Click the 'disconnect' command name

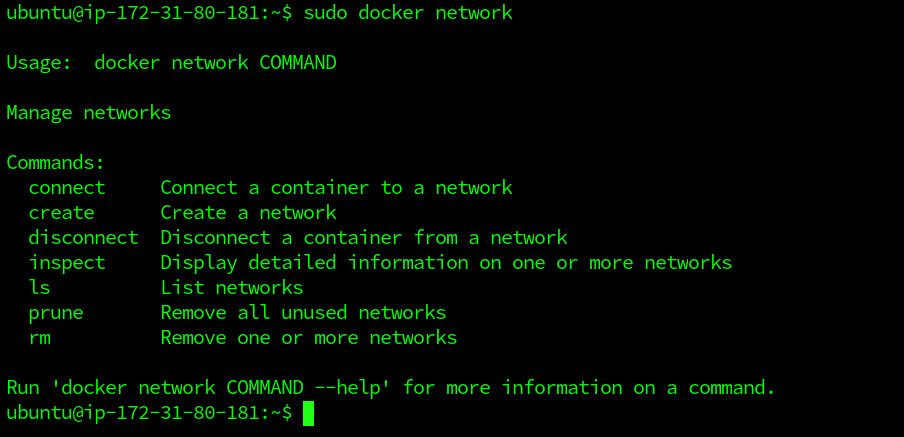coord(83,238)
